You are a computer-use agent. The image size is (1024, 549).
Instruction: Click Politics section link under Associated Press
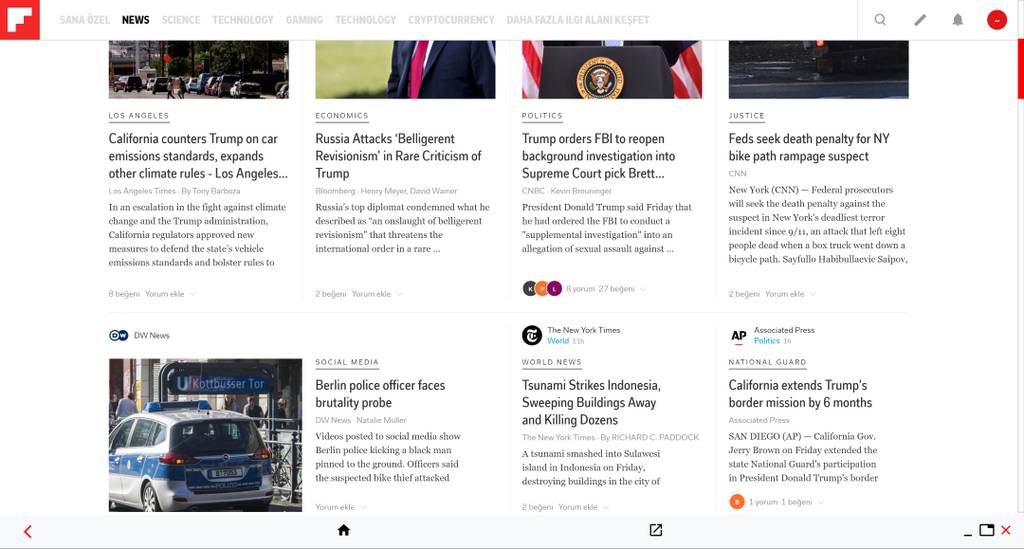(767, 341)
